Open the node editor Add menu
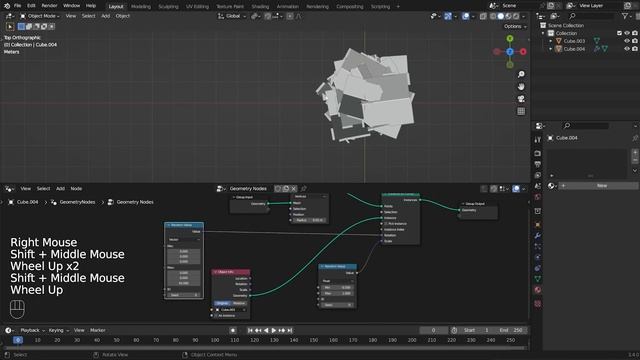Viewport: 640px width, 360px height. point(60,189)
